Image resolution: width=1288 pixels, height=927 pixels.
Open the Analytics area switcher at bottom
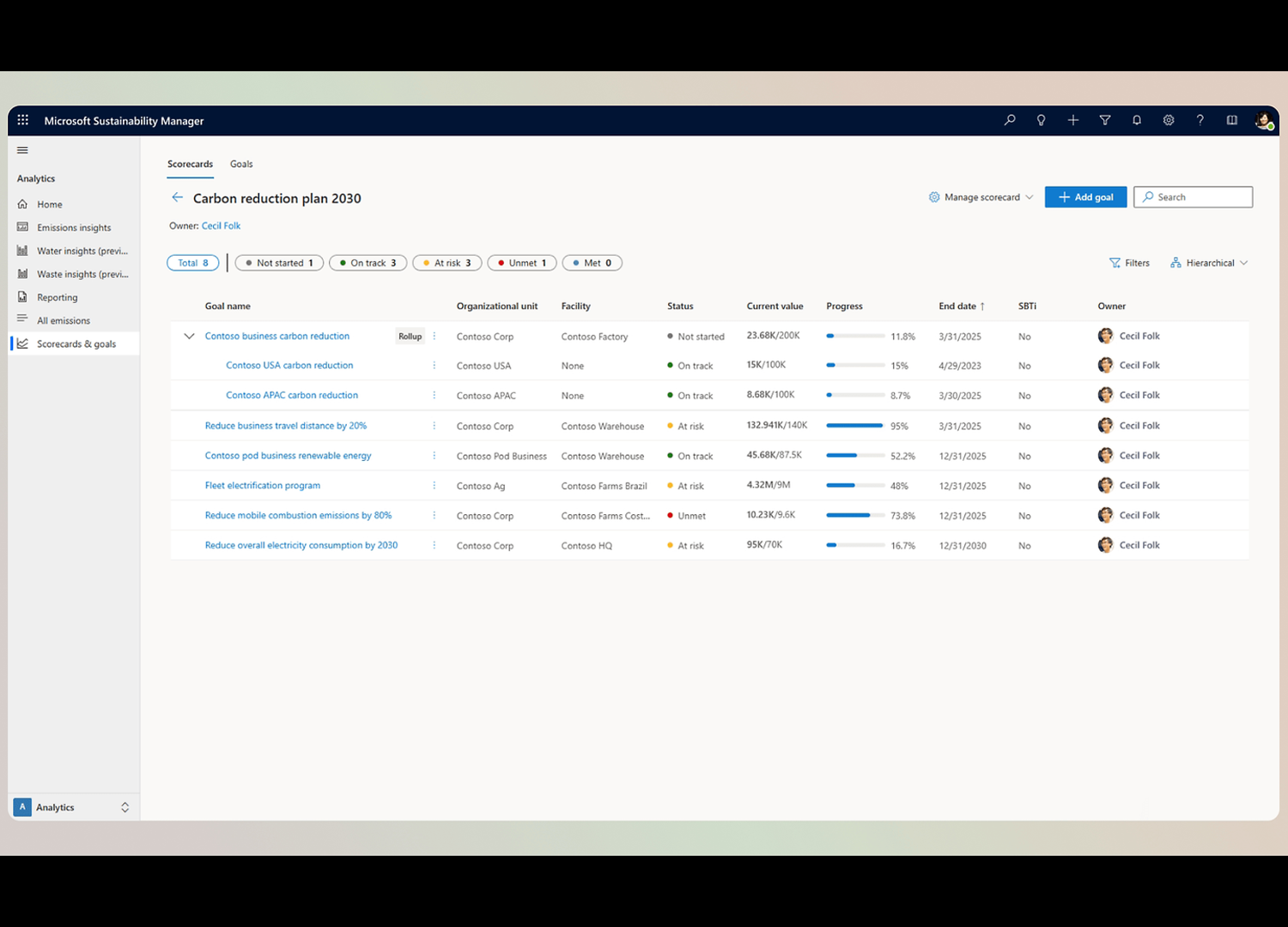73,807
